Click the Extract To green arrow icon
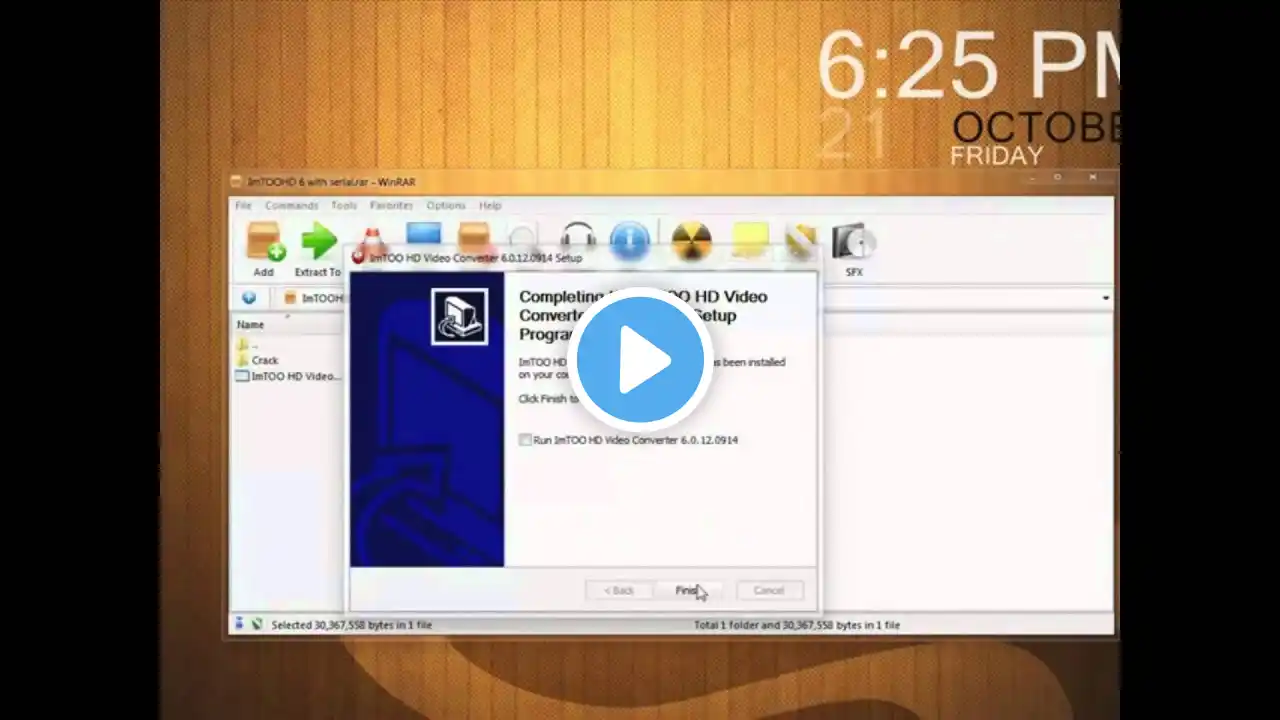 coord(319,242)
